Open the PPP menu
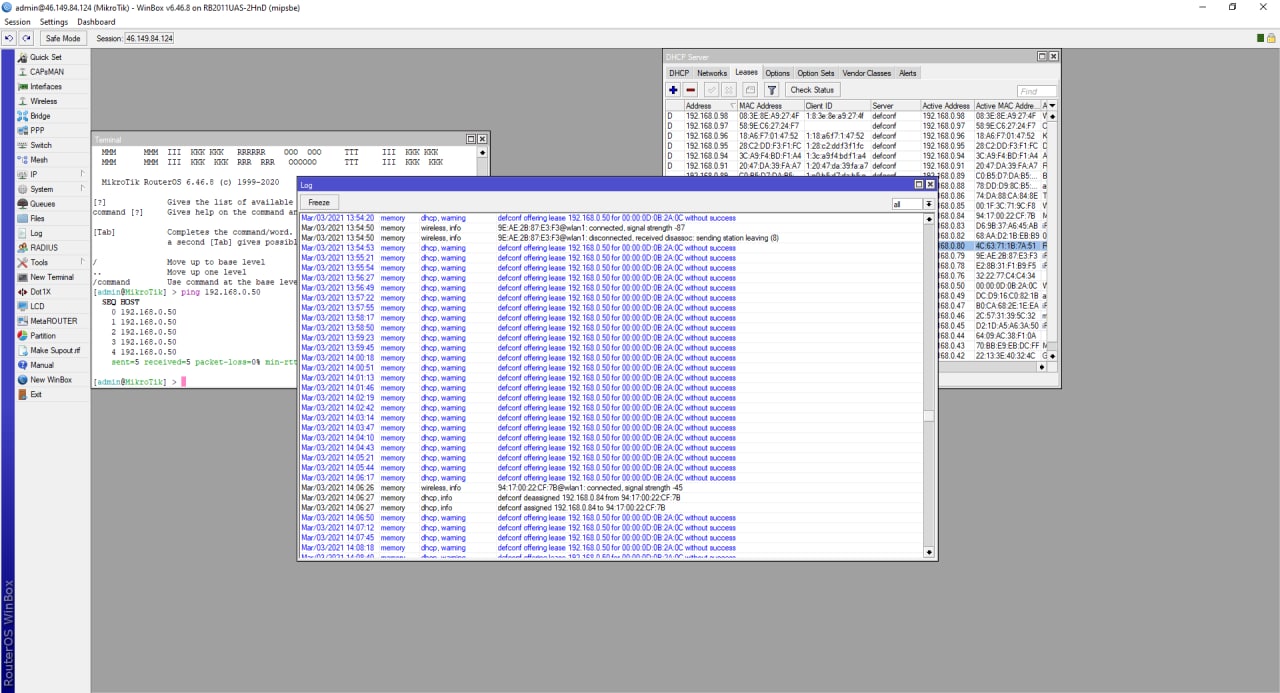 [37, 130]
